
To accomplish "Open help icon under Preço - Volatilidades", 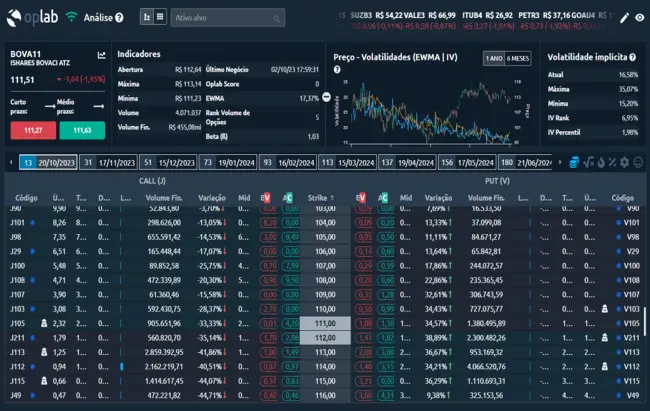I will click(337, 70).
